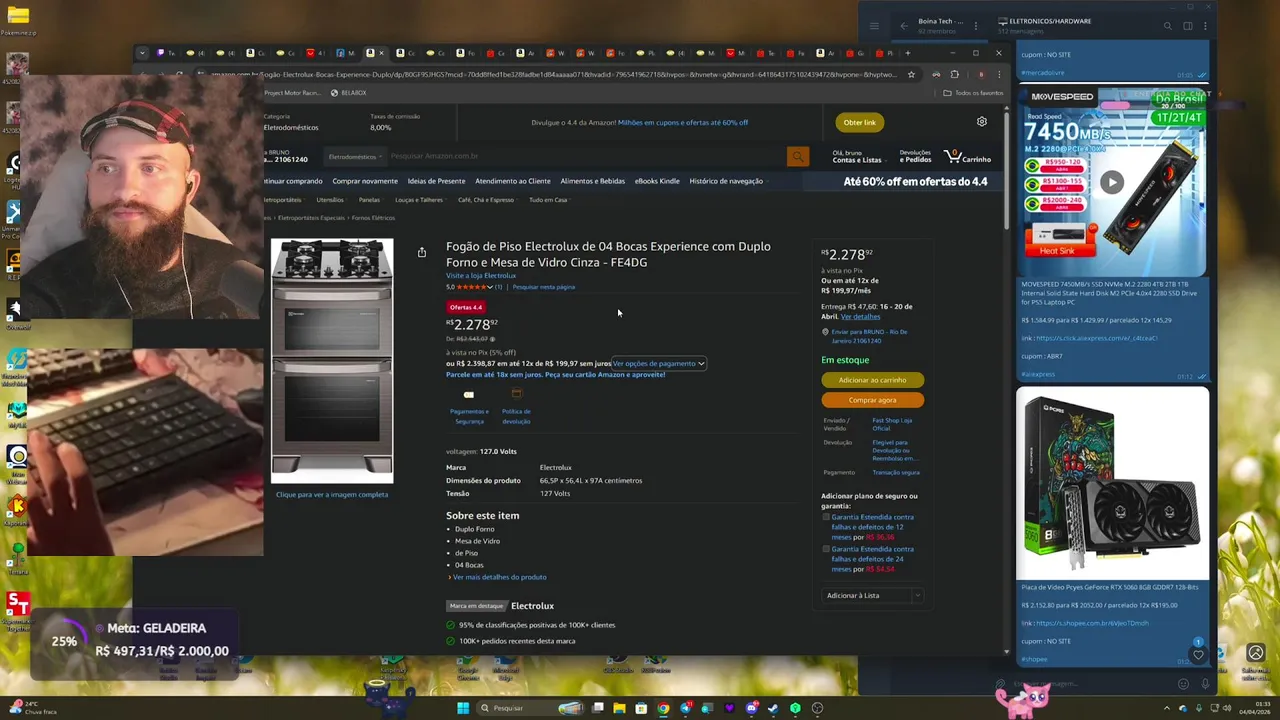Open File Explorer from the taskbar
Viewport: 1280px width, 720px height.
[x=619, y=708]
